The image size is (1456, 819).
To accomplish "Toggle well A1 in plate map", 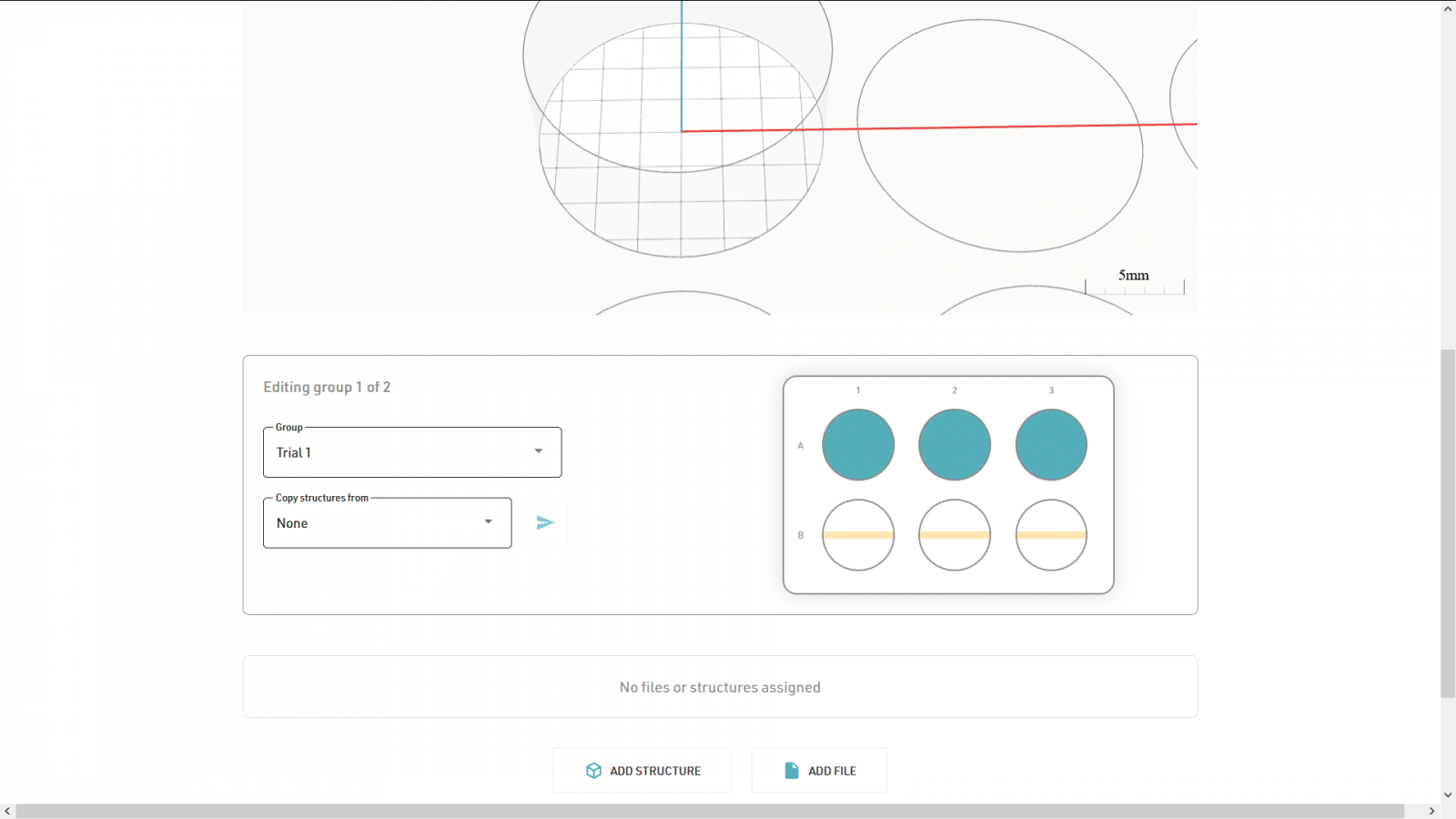I will coord(858,445).
